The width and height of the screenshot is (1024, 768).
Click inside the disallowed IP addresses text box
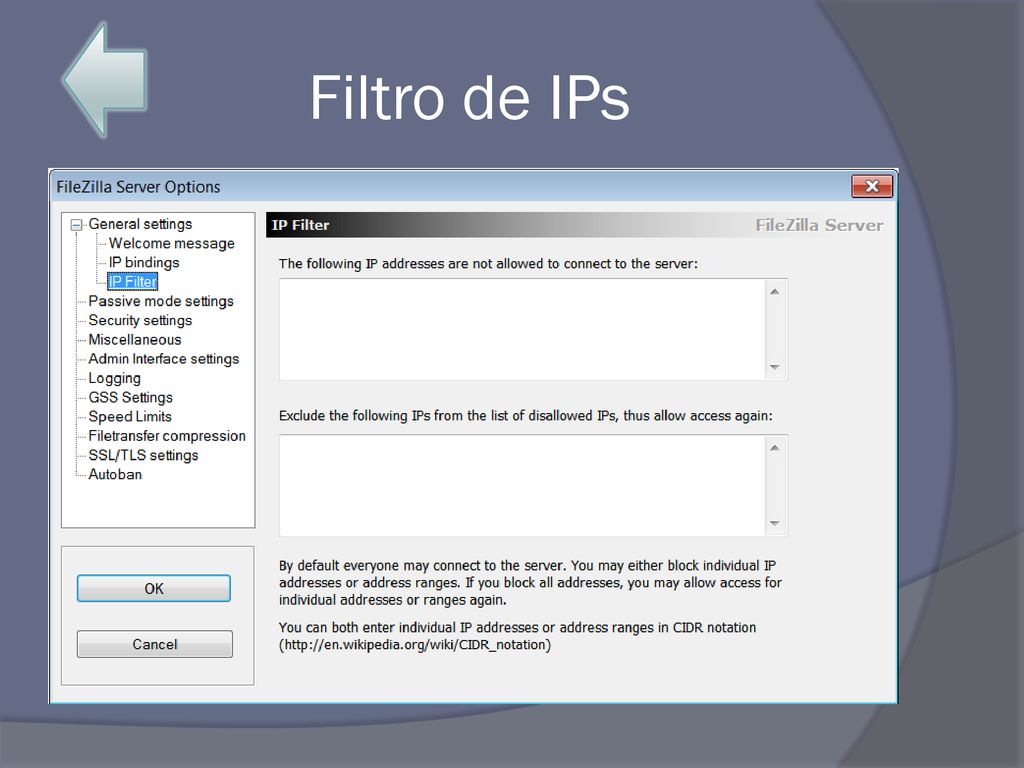coord(522,329)
